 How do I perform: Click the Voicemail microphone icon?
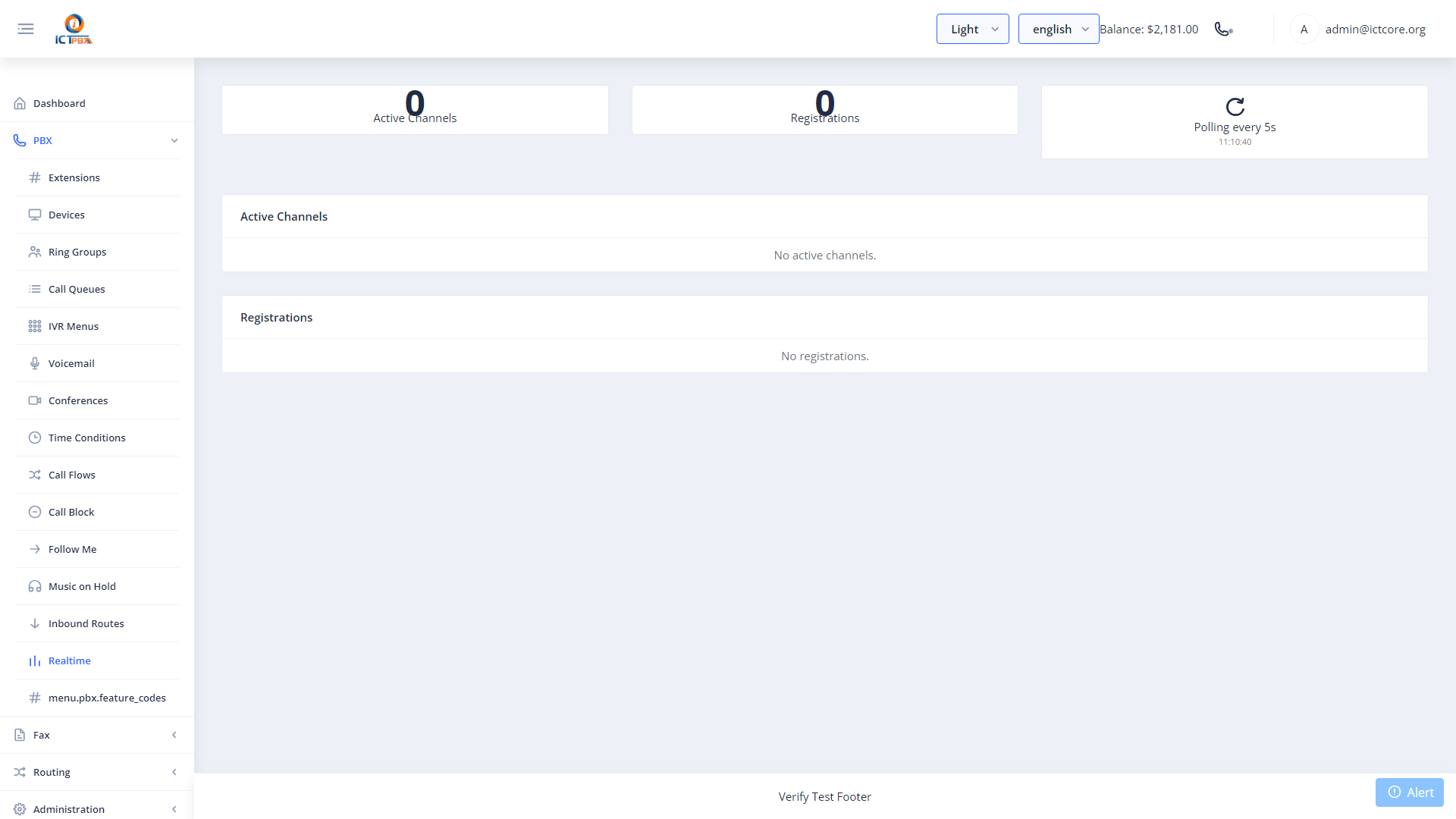click(35, 363)
